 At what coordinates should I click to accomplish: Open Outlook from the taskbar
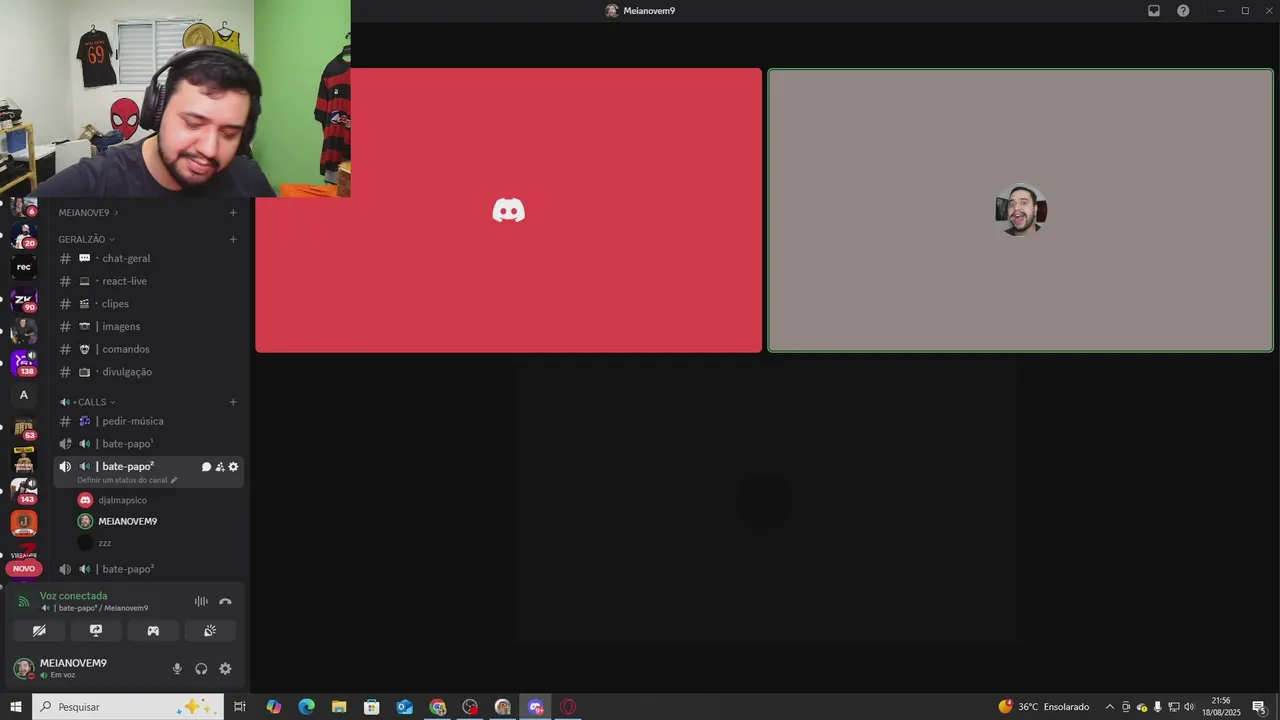[x=404, y=707]
